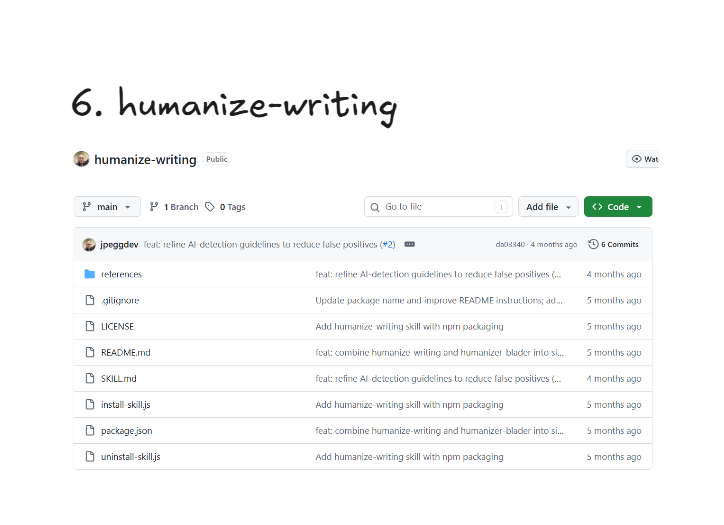Open the humanize-writing repository title link

pyautogui.click(x=145, y=159)
